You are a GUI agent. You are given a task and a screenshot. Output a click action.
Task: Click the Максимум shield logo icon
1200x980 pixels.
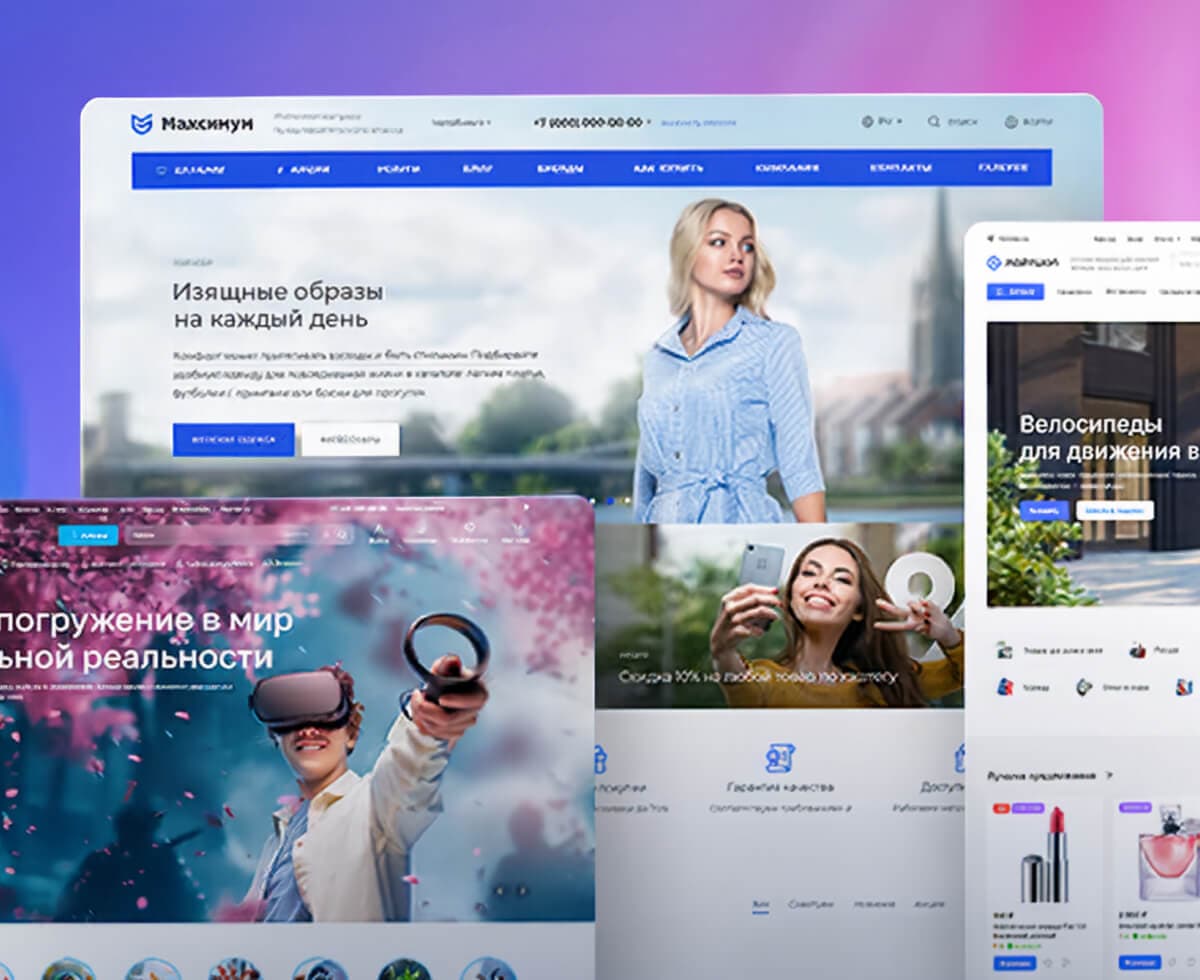(142, 124)
